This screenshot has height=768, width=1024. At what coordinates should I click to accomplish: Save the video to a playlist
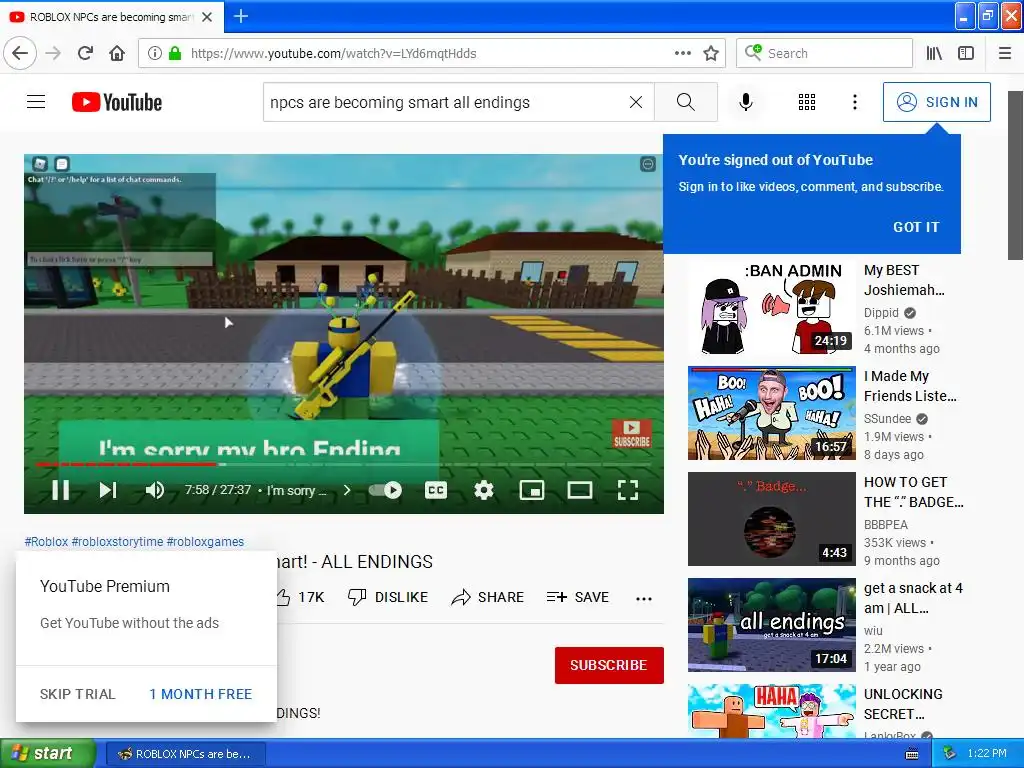click(578, 597)
